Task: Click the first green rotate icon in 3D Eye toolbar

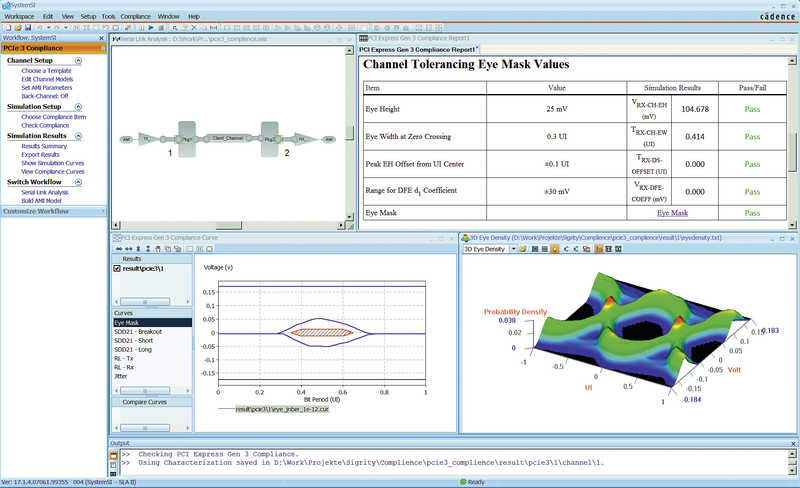Action: (566, 249)
